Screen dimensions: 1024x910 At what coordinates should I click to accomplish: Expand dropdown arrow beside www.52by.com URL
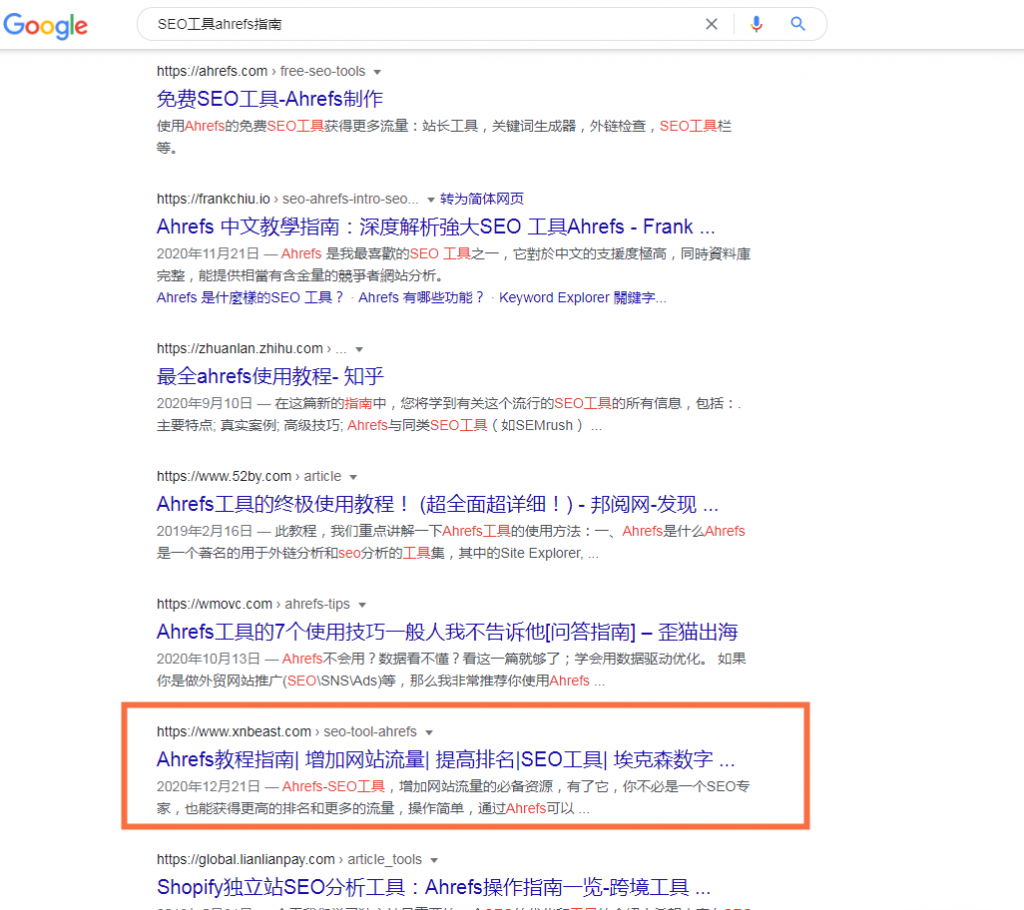coord(353,477)
